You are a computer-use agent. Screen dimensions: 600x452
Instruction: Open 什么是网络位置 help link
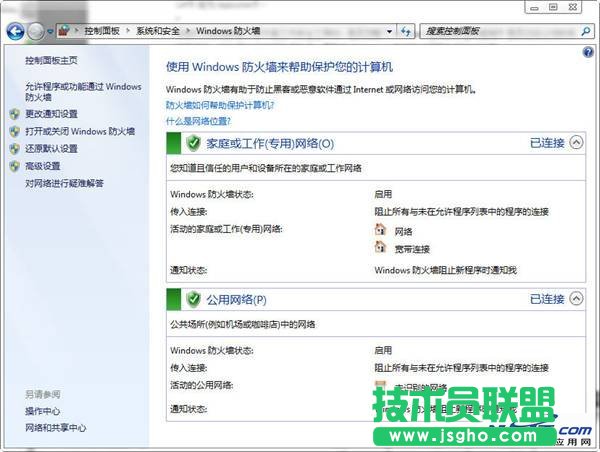(198, 121)
